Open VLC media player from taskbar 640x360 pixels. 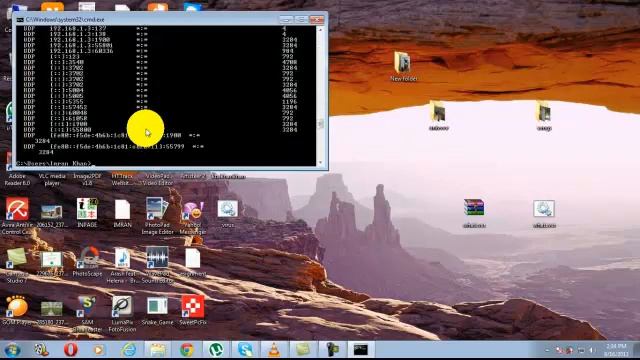tap(274, 350)
